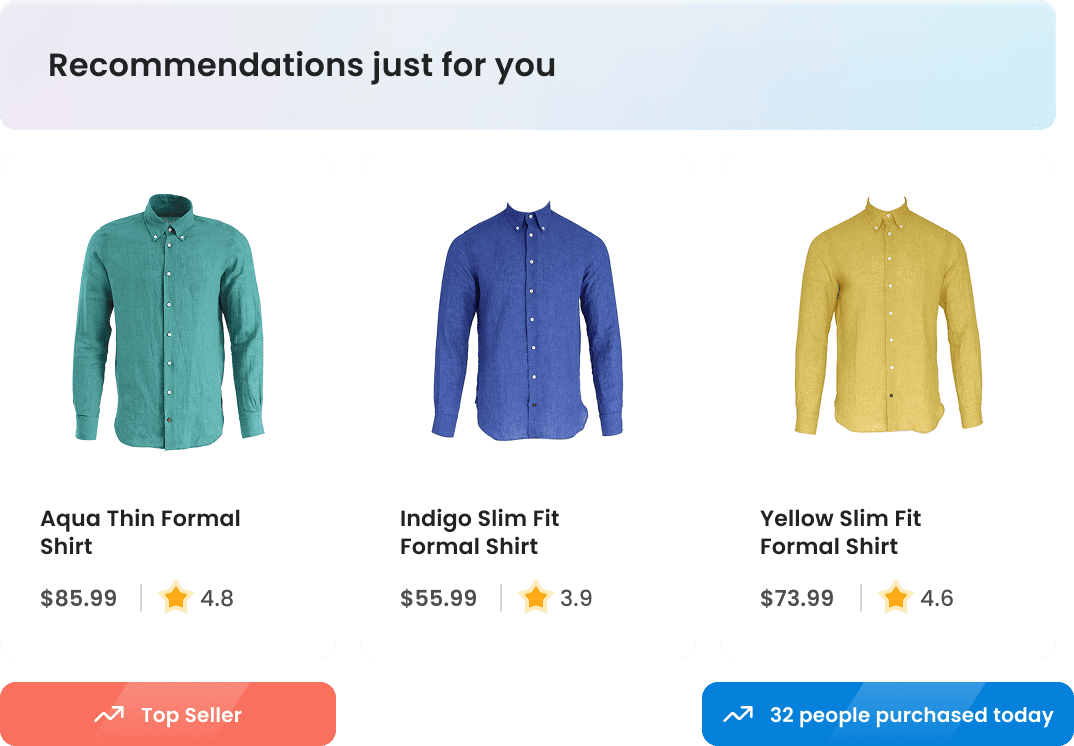Click the trending arrow in purchased today badge

point(738,715)
